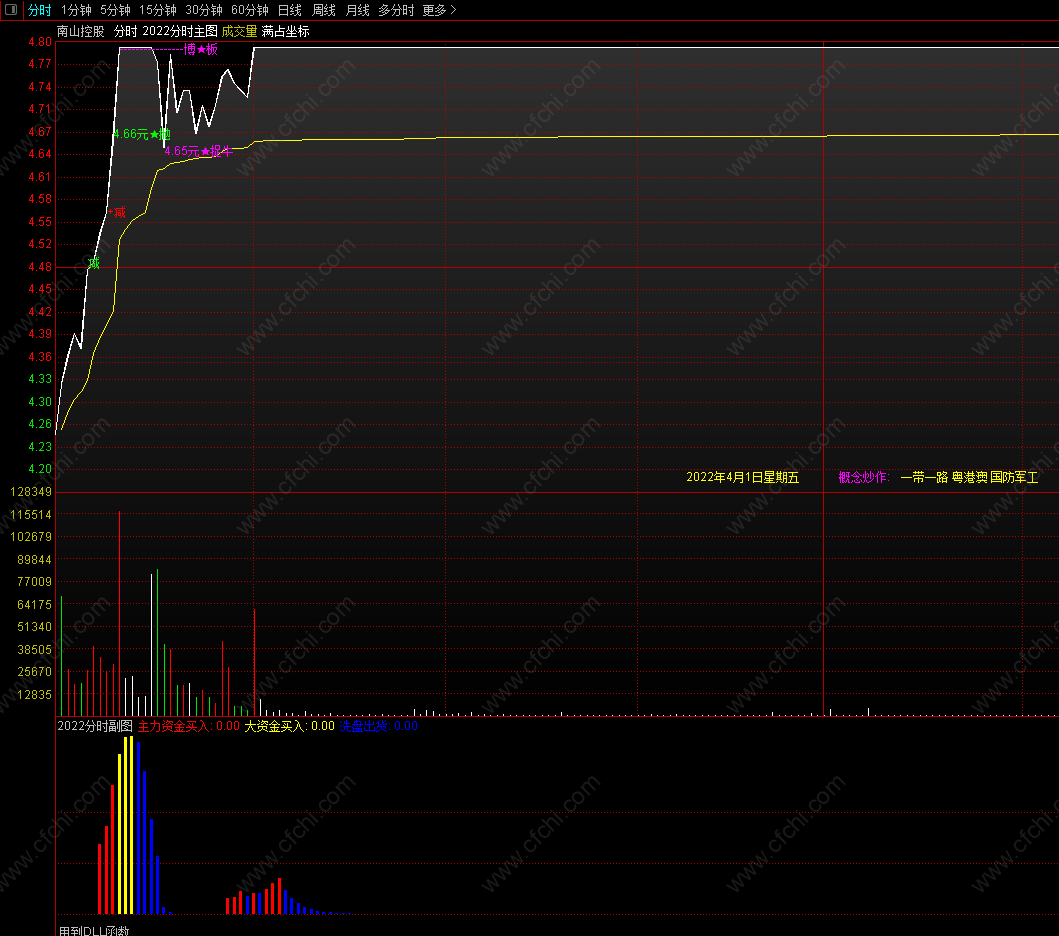
Task: Click the 用到DLL函数 text at bottom
Action: click(x=94, y=931)
